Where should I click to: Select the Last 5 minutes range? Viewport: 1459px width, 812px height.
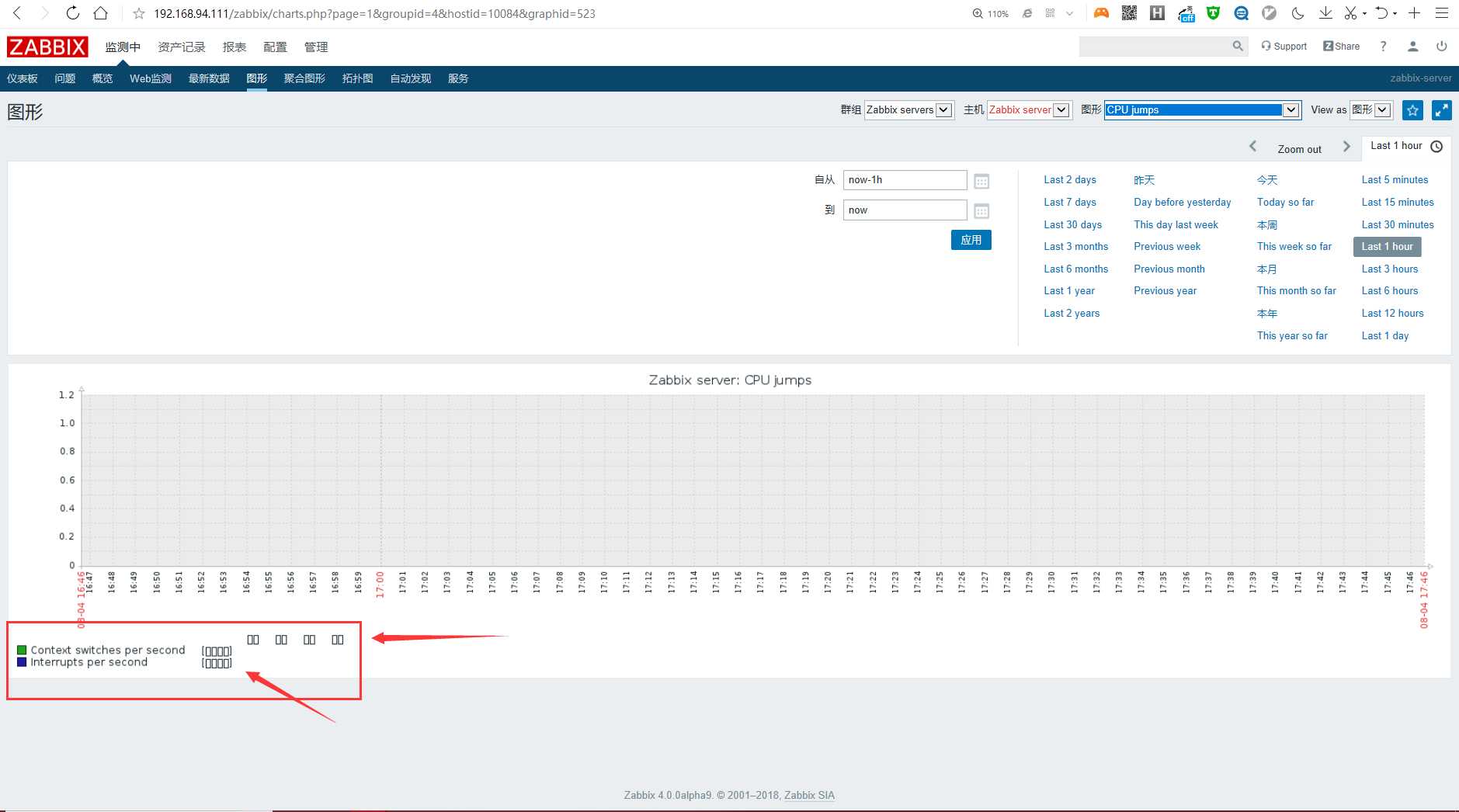(1395, 179)
